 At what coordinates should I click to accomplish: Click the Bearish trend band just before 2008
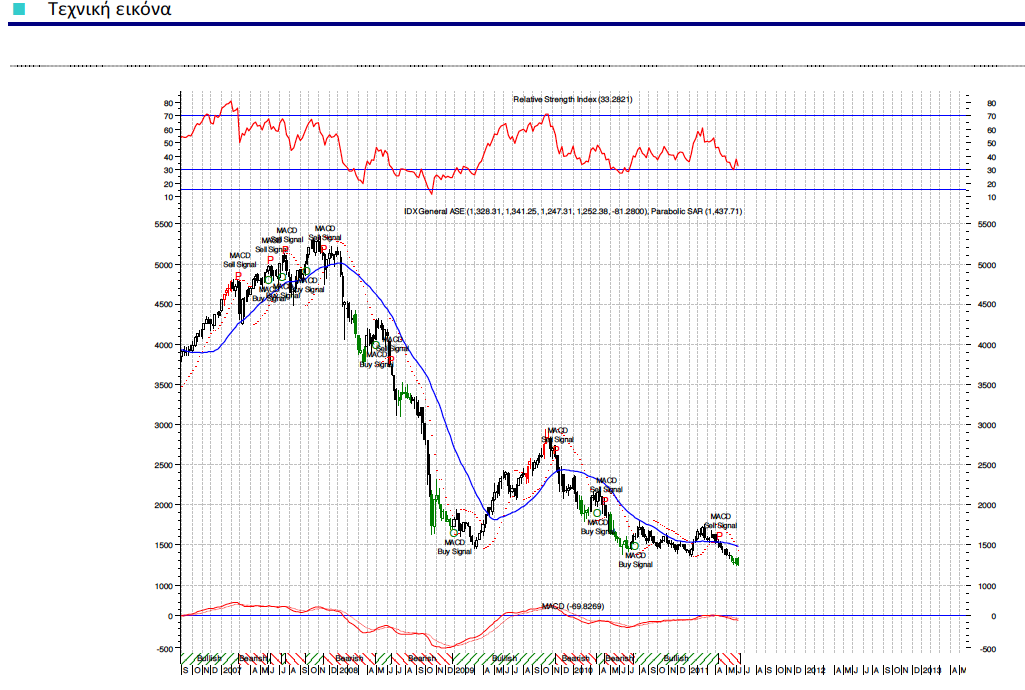pyautogui.click(x=349, y=658)
